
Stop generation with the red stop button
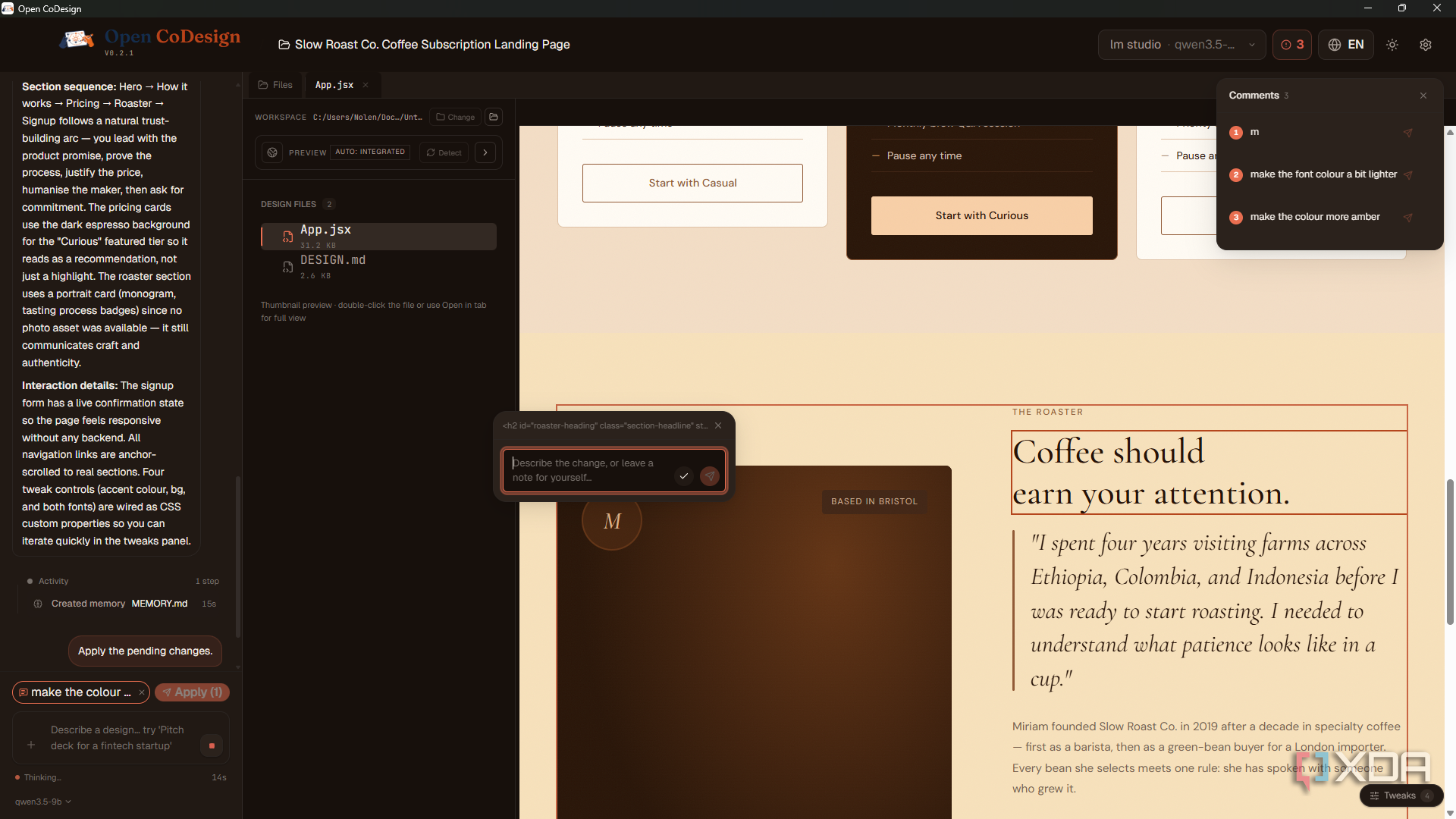(x=212, y=746)
